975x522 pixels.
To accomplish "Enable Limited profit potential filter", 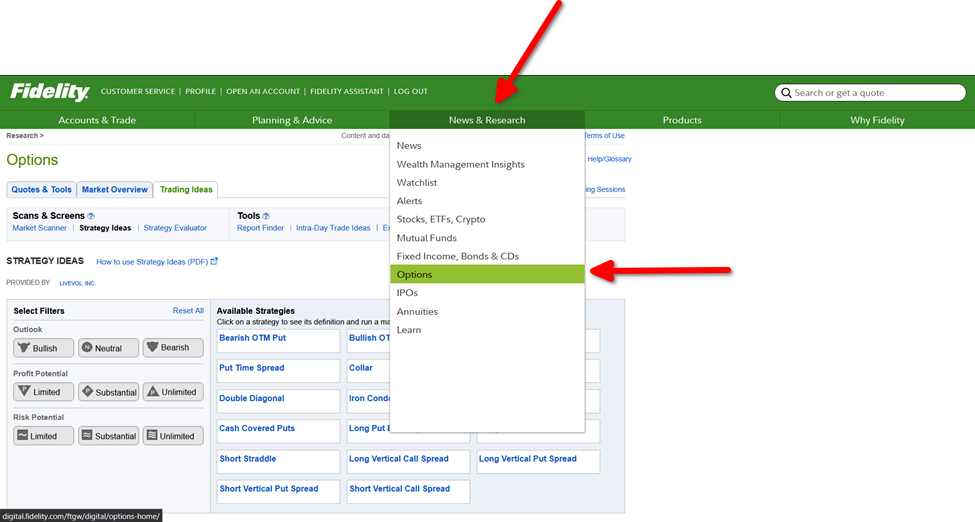I will (43, 392).
